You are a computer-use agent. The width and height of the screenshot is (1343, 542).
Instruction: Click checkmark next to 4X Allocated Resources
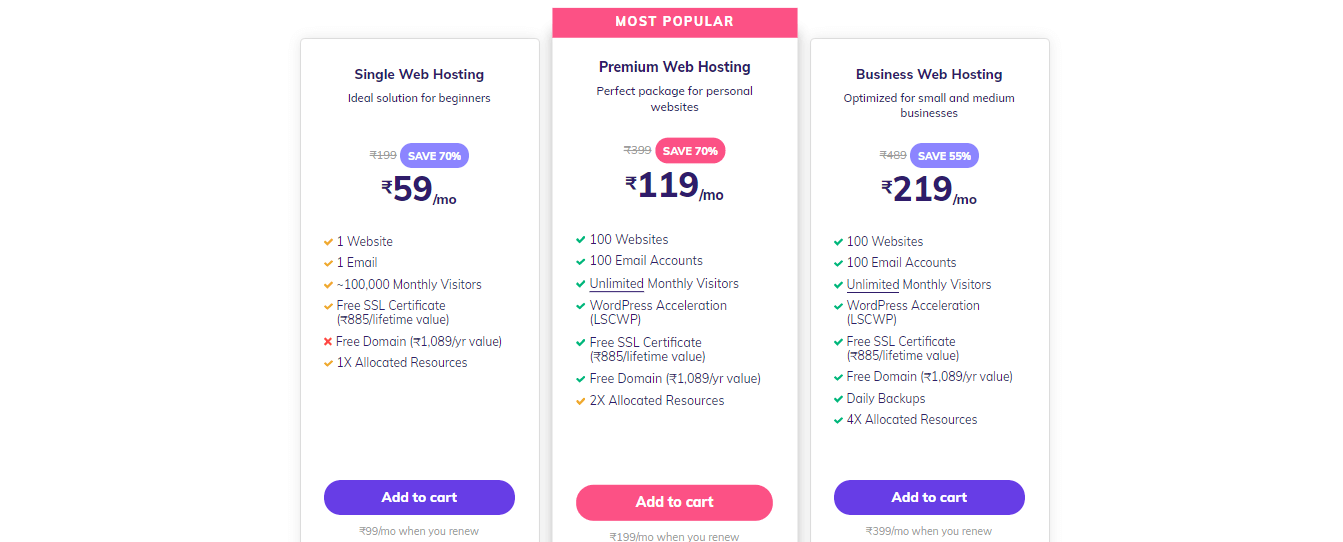click(x=838, y=420)
